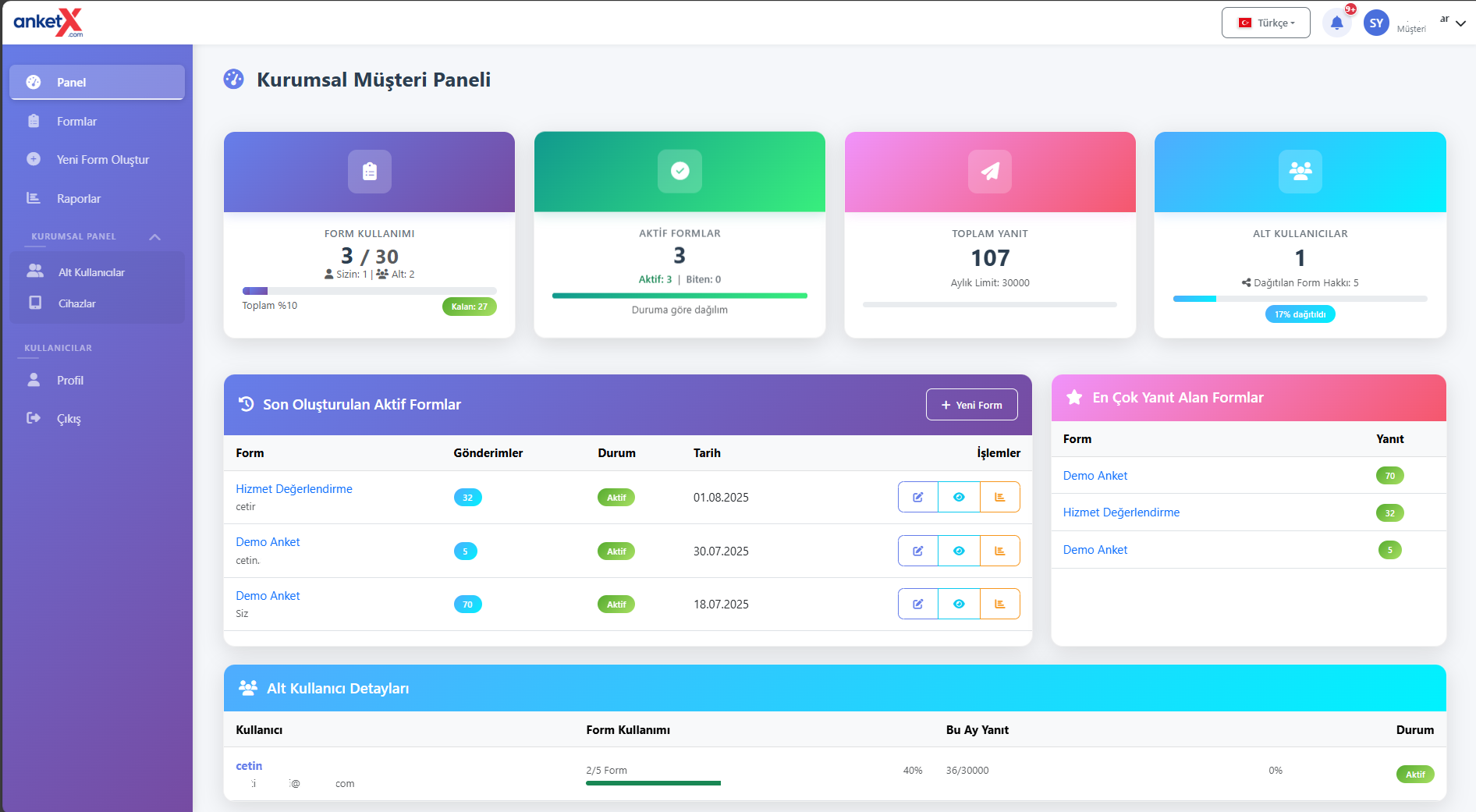Show 18.07.2025 Demo Anket using eye icon
Image resolution: width=1476 pixels, height=812 pixels.
pos(959,605)
